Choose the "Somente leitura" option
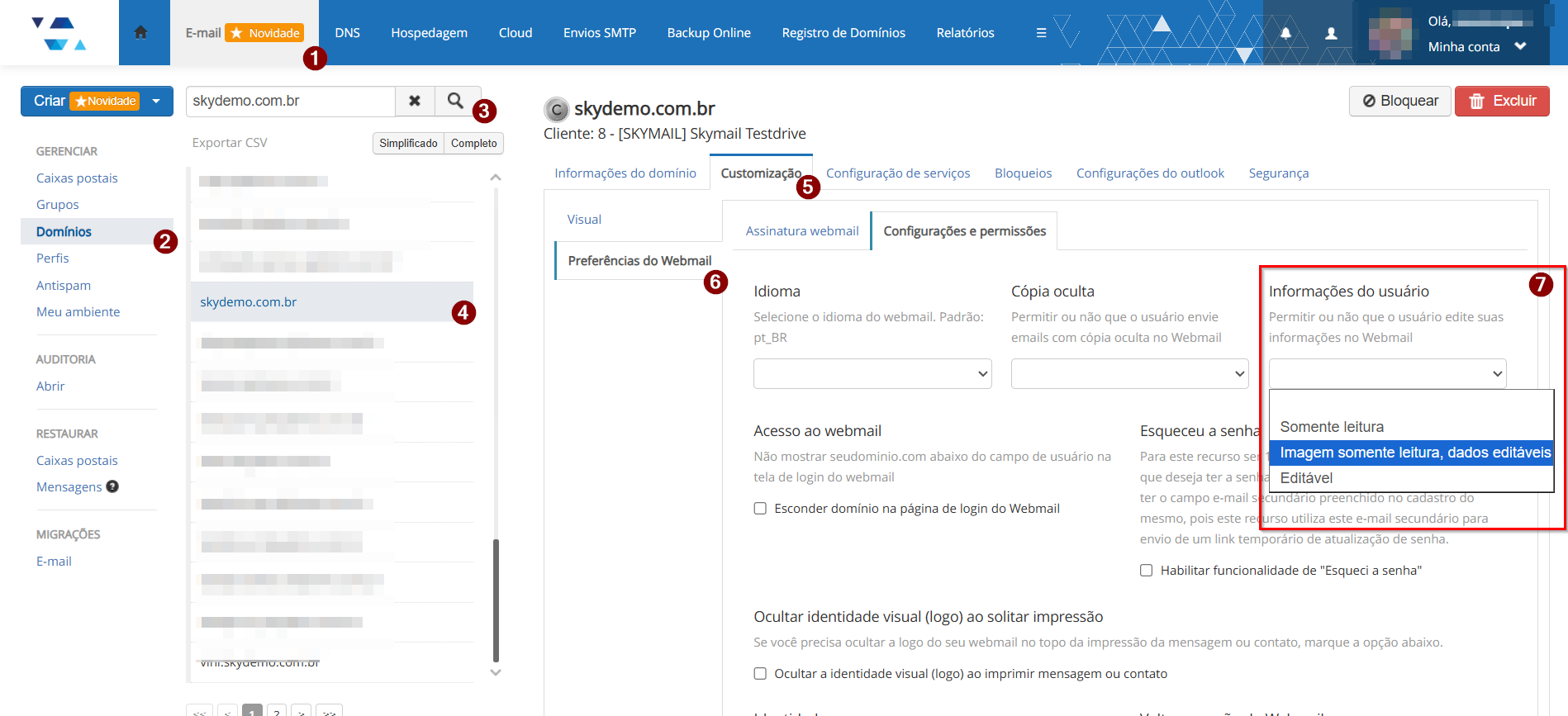The image size is (1568, 716). point(1411,427)
